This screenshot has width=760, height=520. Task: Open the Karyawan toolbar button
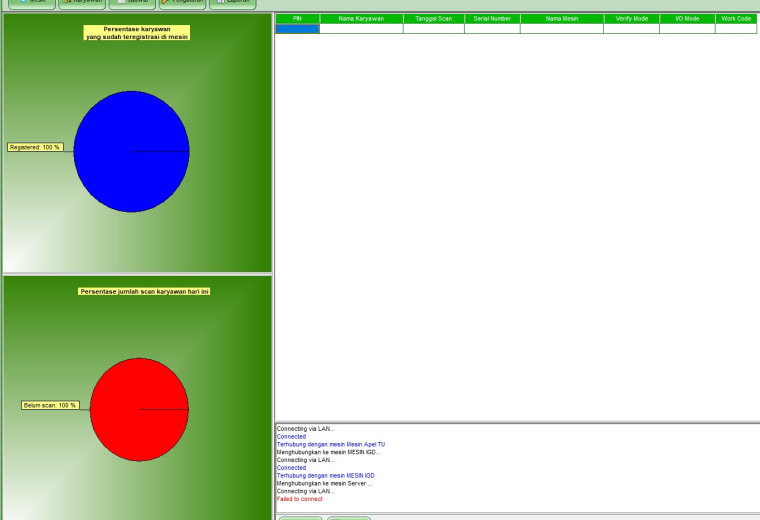point(82,4)
